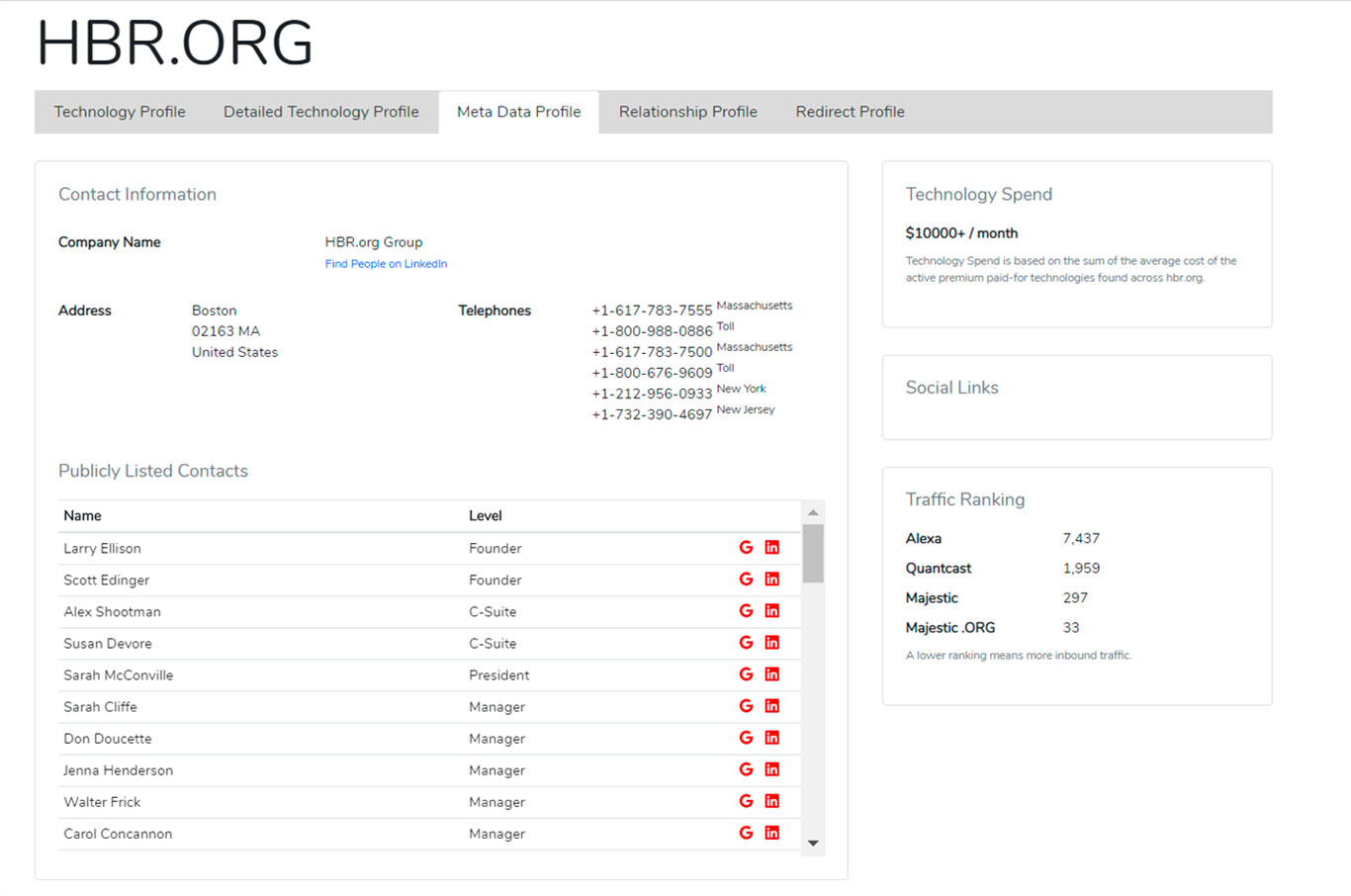The height and width of the screenshot is (896, 1351).
Task: Click the Alexa ranking value 7,437
Action: 1081,538
